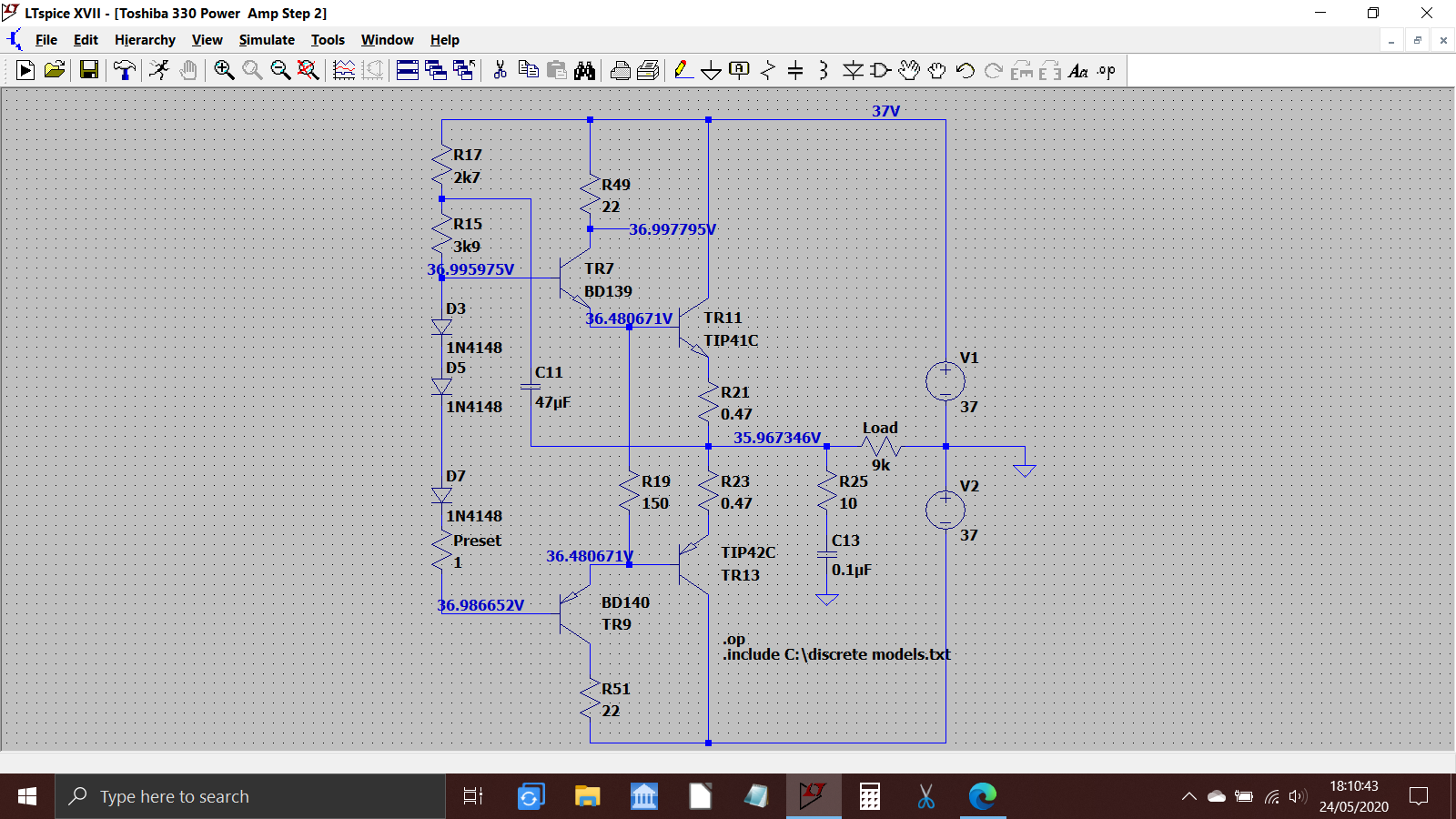Run the simulation with the running man icon
Image resolution: width=1456 pixels, height=819 pixels.
tap(160, 70)
